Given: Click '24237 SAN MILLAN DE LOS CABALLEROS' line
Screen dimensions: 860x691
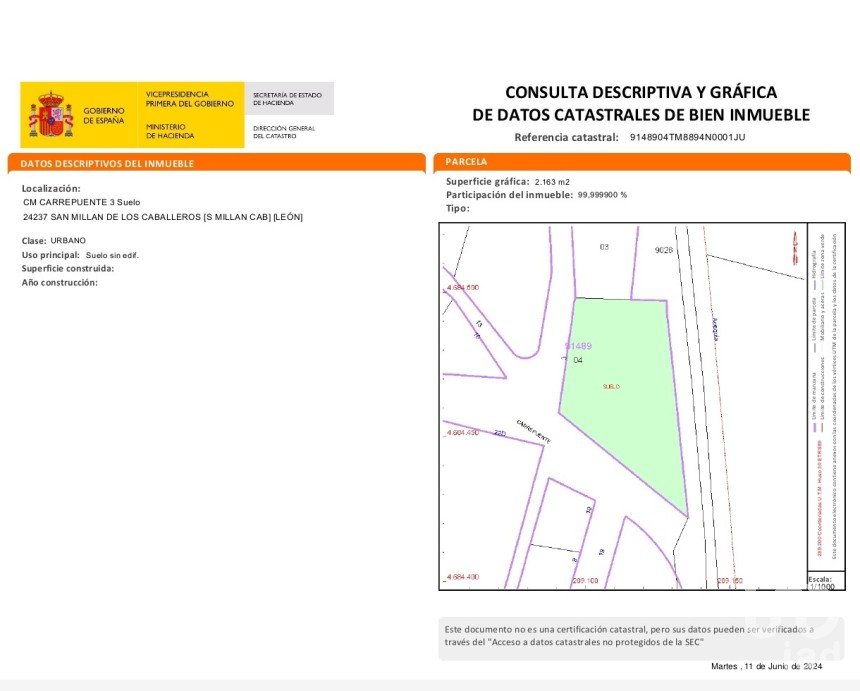Looking at the screenshot, I should point(163,217).
